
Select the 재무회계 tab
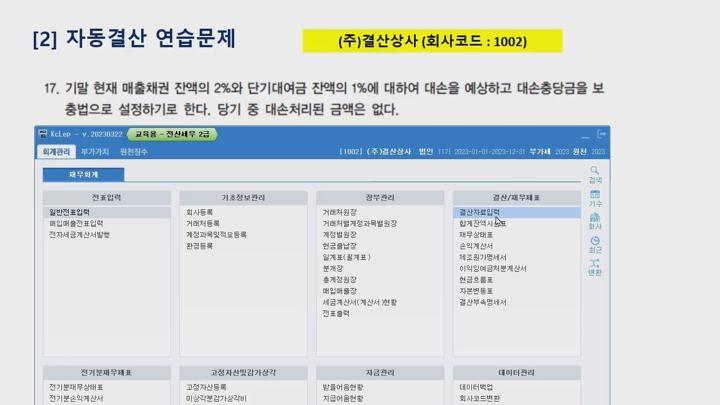pyautogui.click(x=83, y=174)
